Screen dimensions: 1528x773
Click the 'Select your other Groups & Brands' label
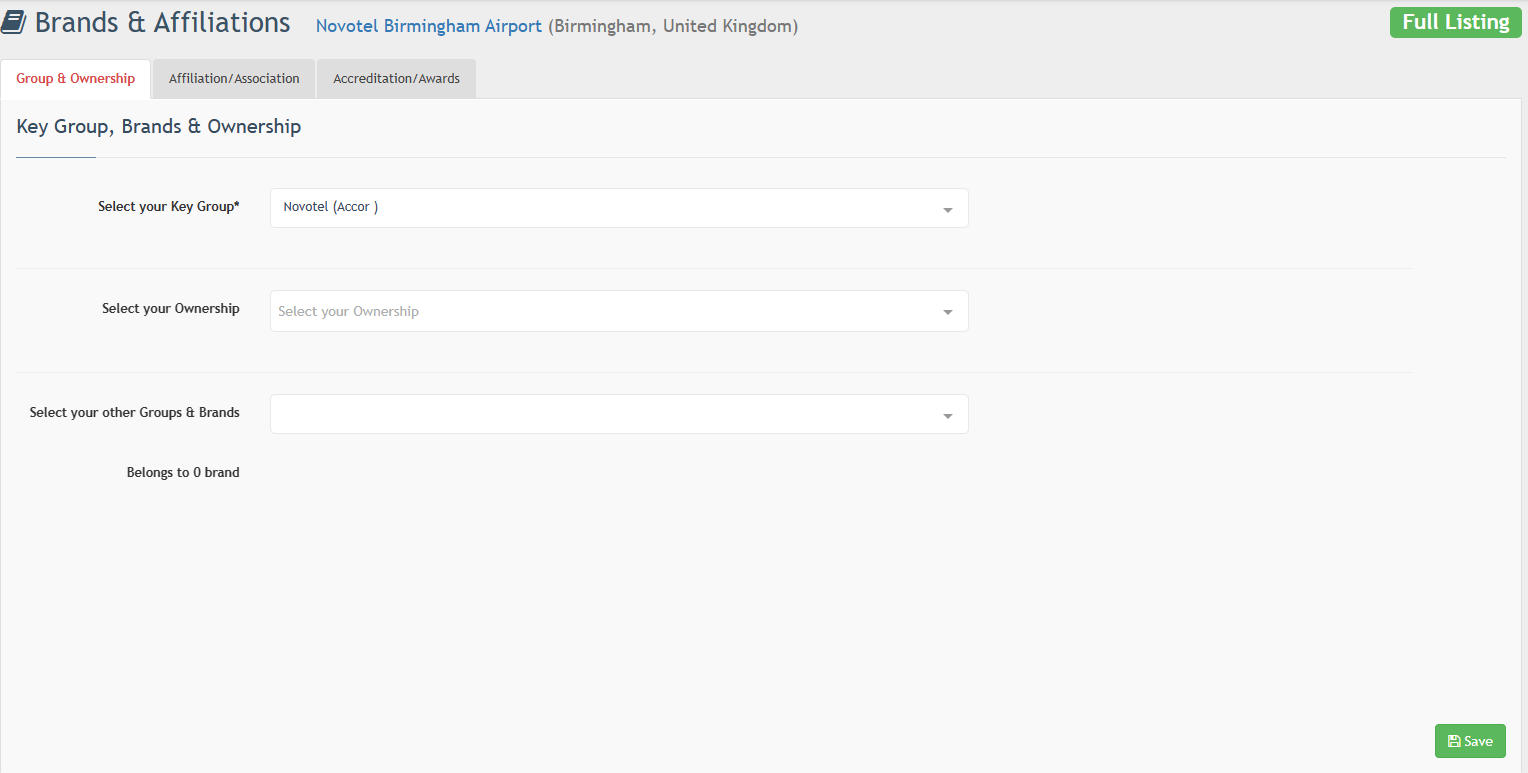135,412
